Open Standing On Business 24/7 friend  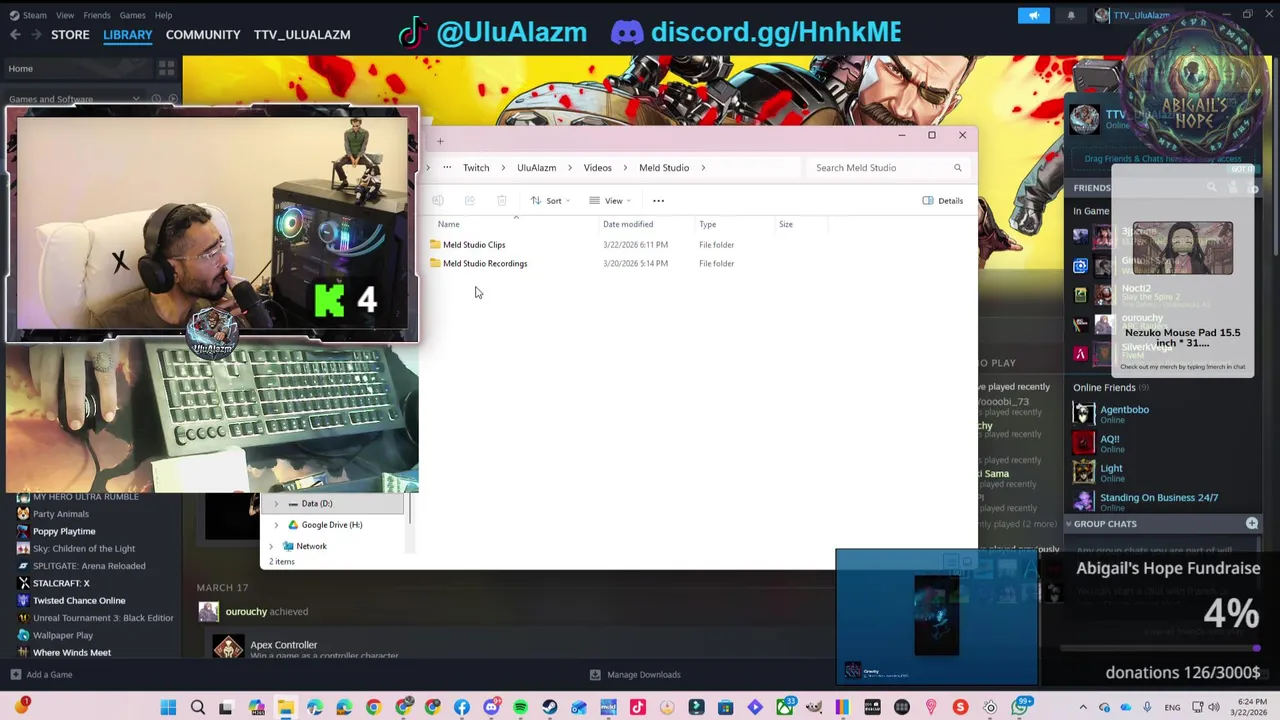tap(1159, 497)
